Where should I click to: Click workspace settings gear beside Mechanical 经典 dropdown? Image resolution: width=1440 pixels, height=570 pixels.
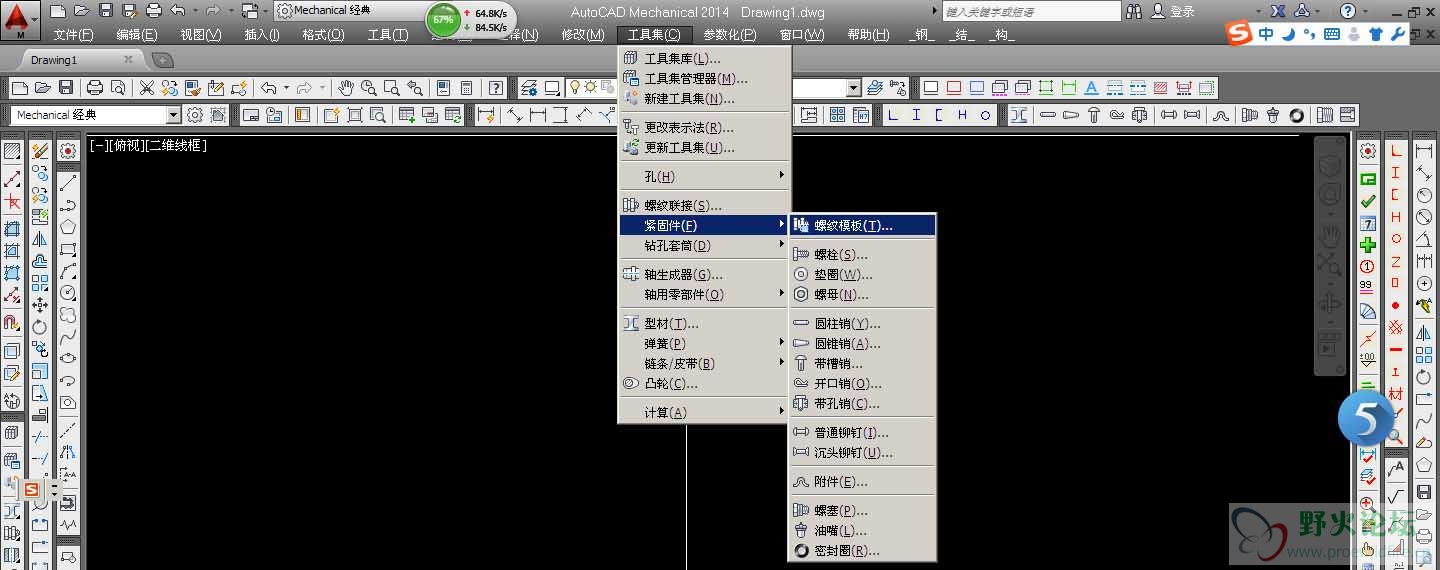[x=195, y=115]
